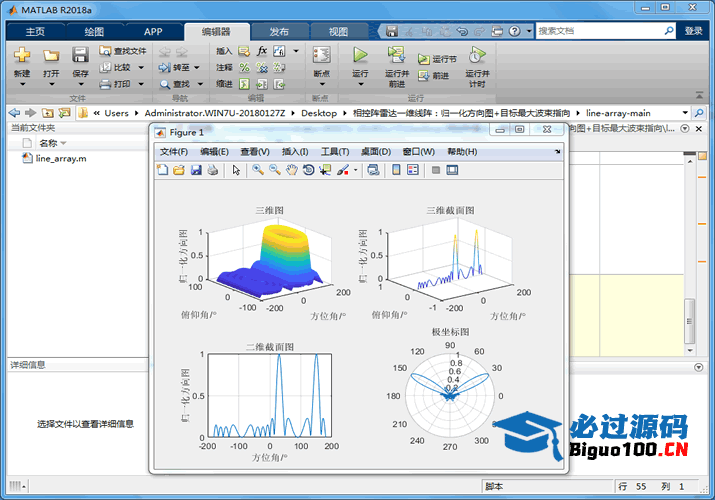
Task: Open Figure 1 Help (帮助) menu
Action: (462, 152)
